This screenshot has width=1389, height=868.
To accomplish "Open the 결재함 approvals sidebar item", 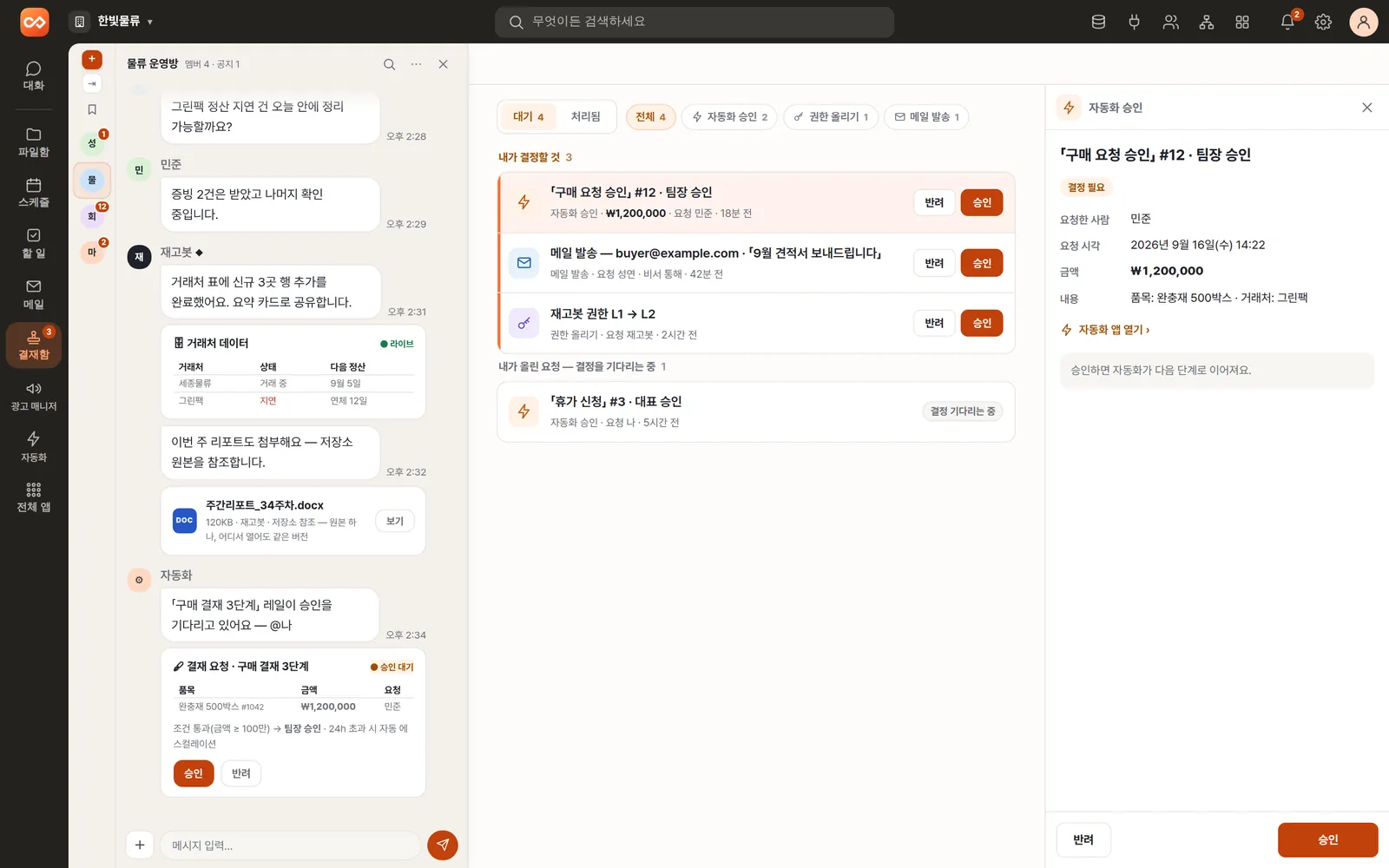I will point(34,345).
